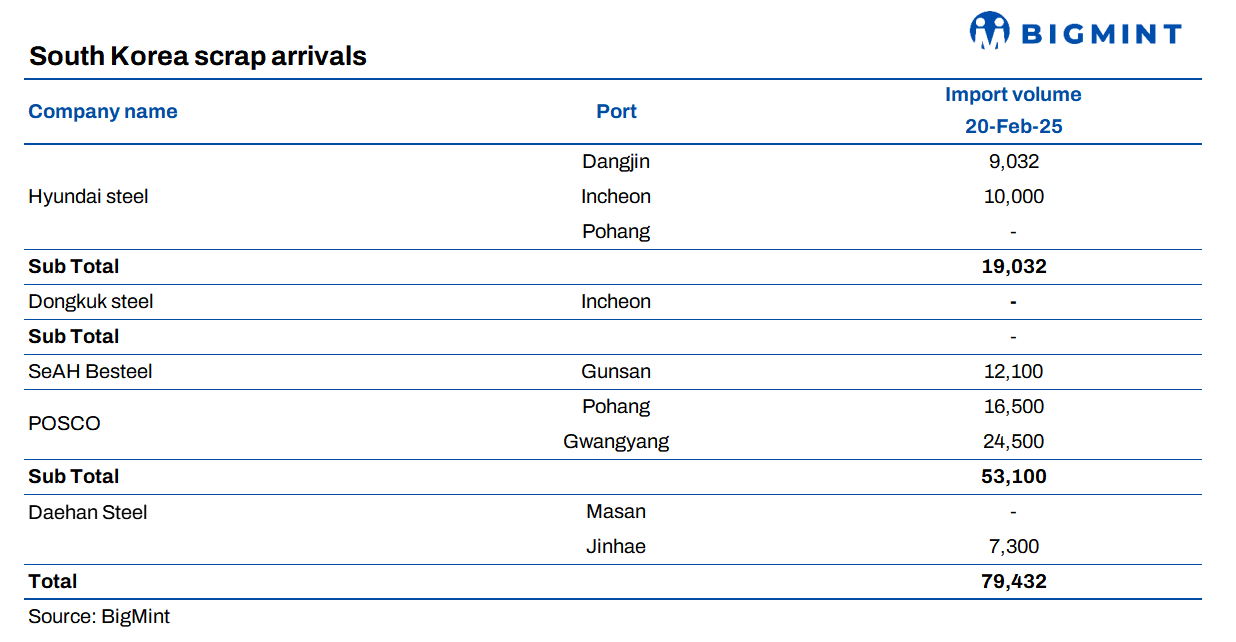Screen dimensions: 1236x642
Task: Select the Import volume column header
Action: [1013, 95]
